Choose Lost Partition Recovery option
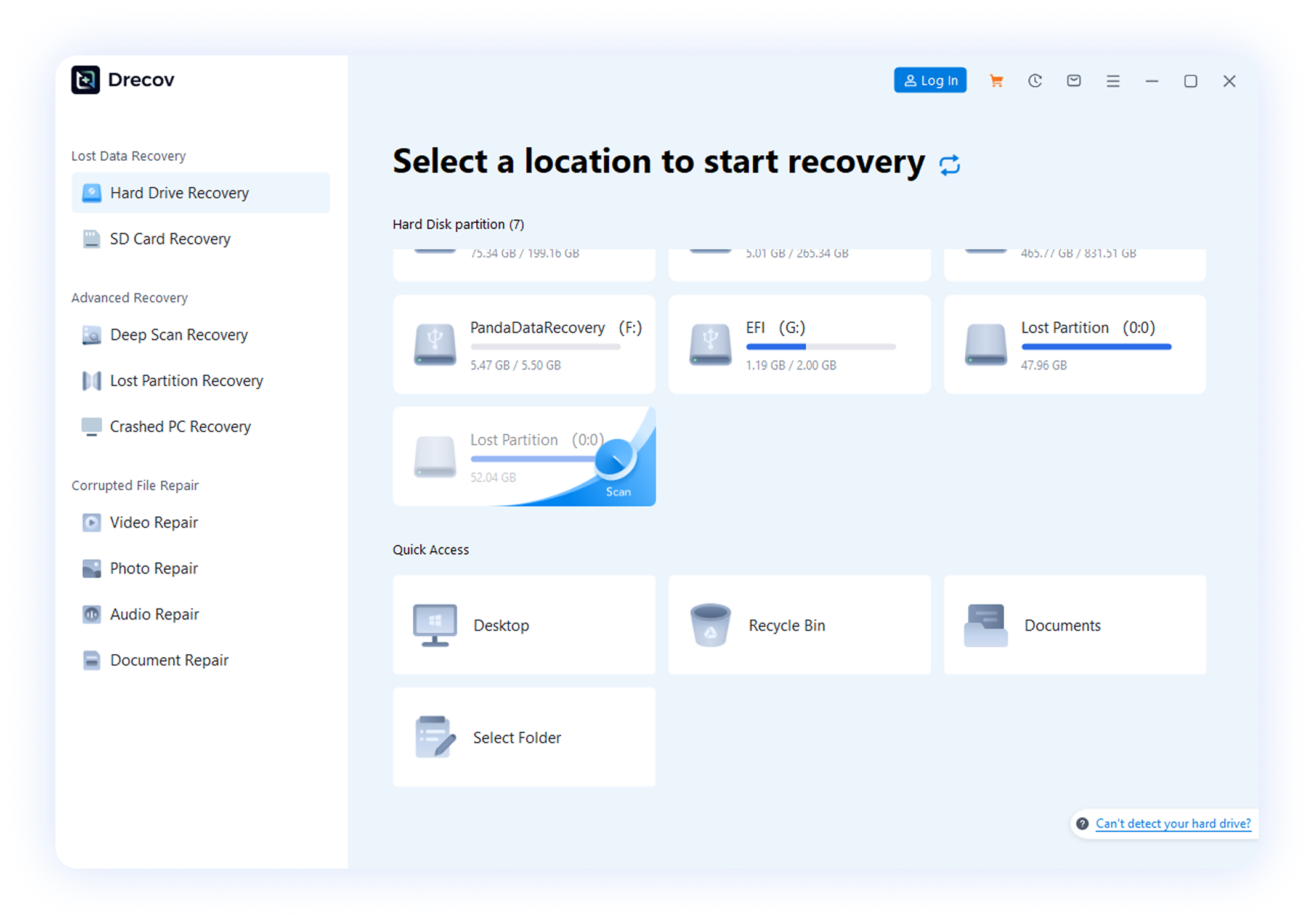The height and width of the screenshot is (924, 1314). pos(186,381)
